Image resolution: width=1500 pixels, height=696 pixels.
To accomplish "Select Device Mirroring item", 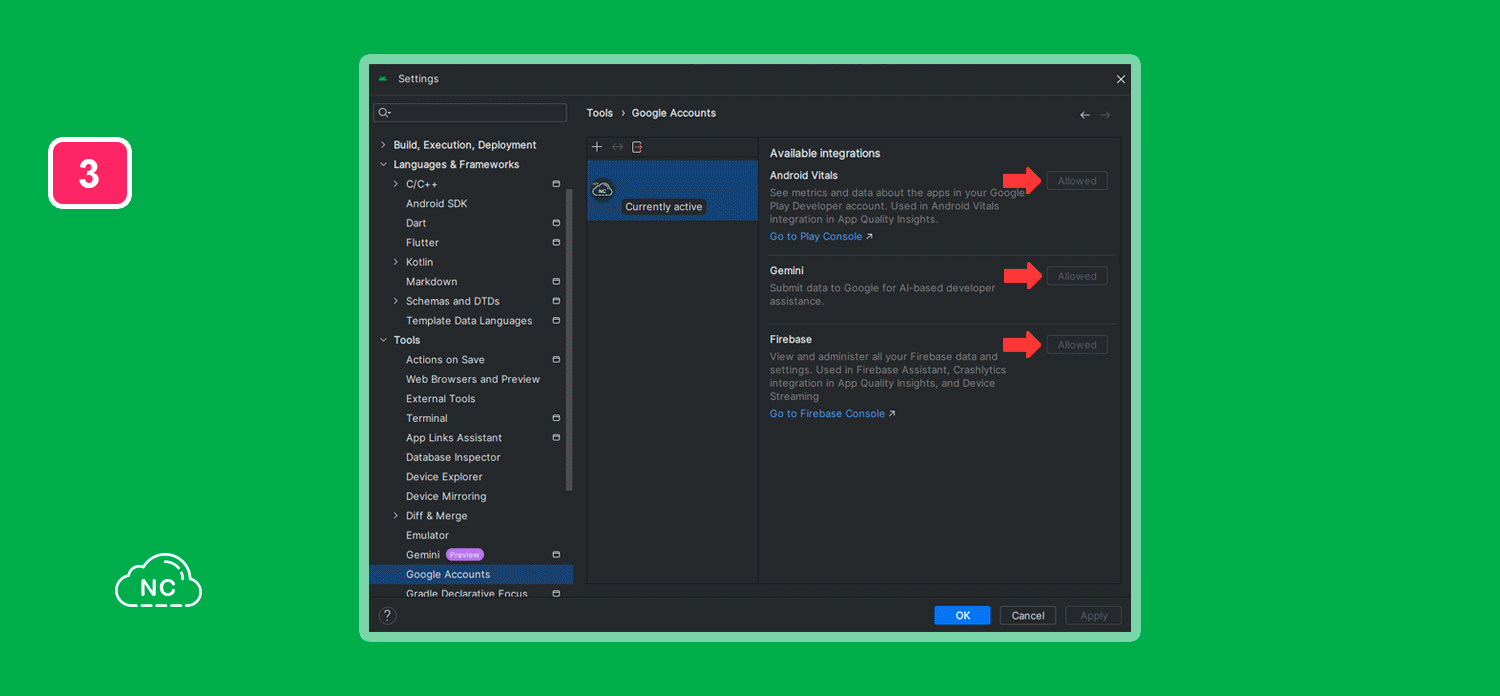I will pyautogui.click(x=446, y=496).
